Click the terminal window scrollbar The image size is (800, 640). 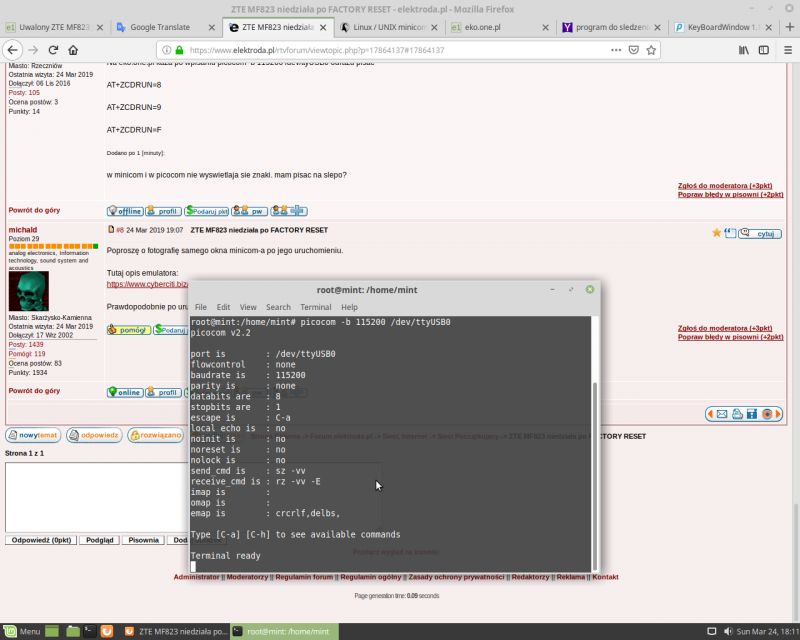[x=594, y=476]
